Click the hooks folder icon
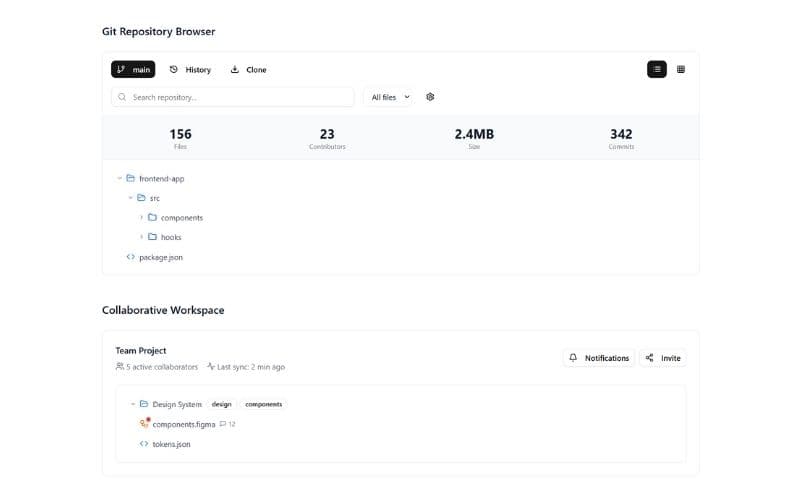The image size is (800, 500). tap(152, 237)
